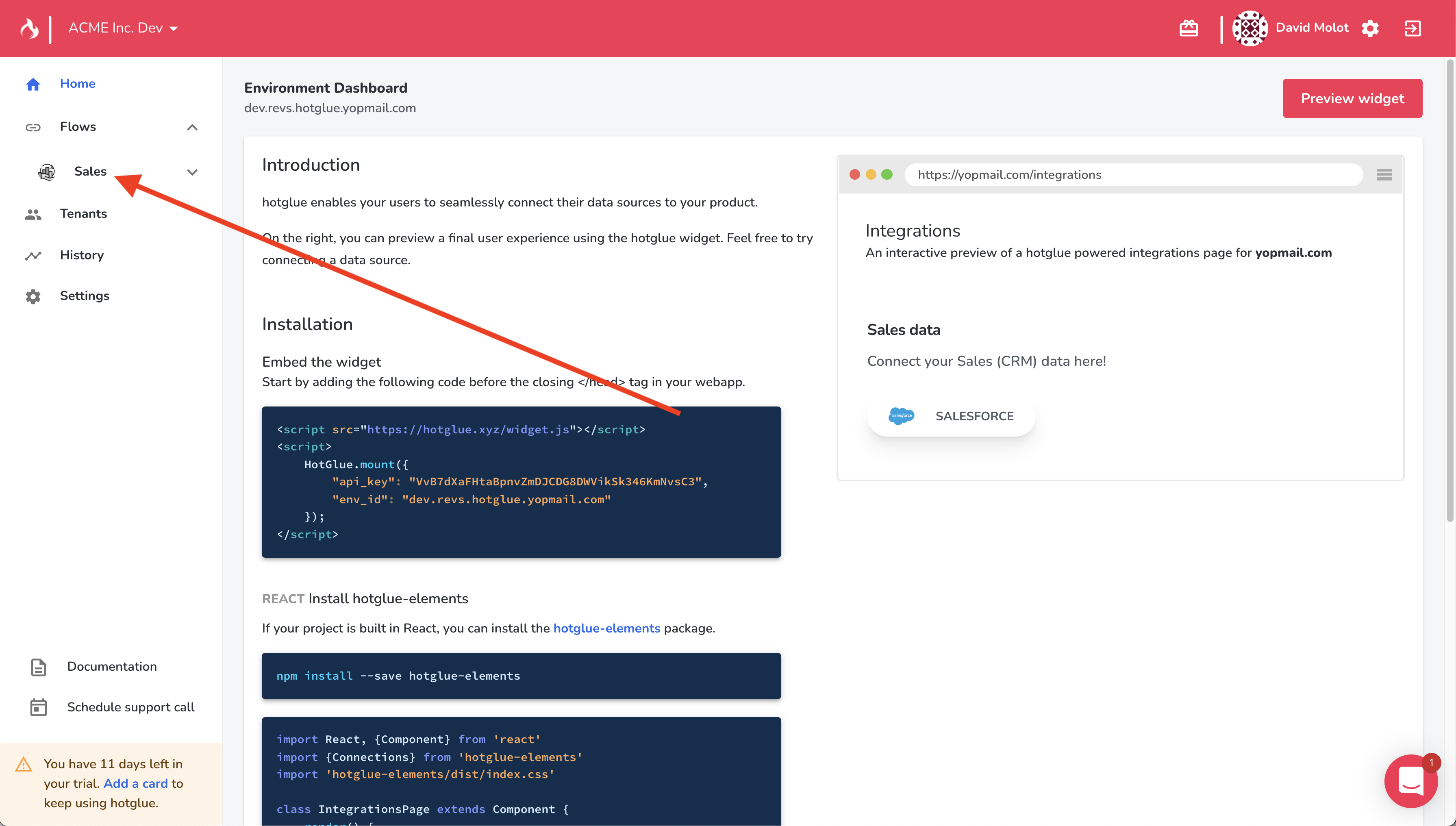The image size is (1456, 826).
Task: Click the Flows link icon
Action: (33, 127)
